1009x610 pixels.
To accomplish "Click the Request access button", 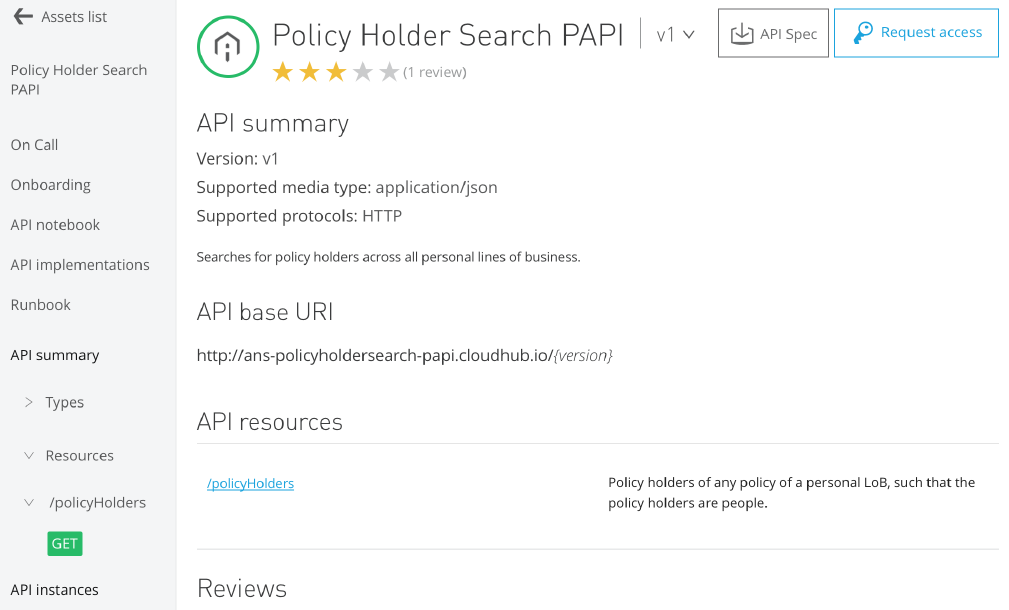I will [x=916, y=33].
